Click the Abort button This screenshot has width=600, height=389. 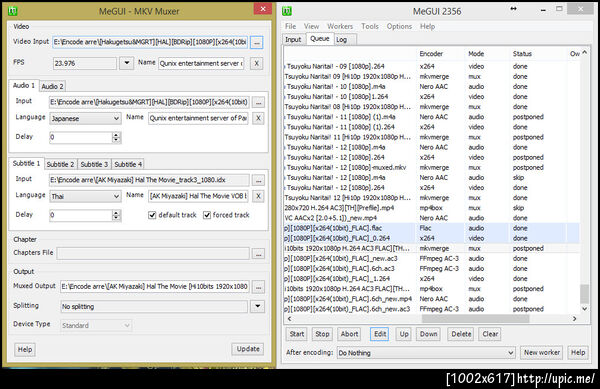click(349, 334)
